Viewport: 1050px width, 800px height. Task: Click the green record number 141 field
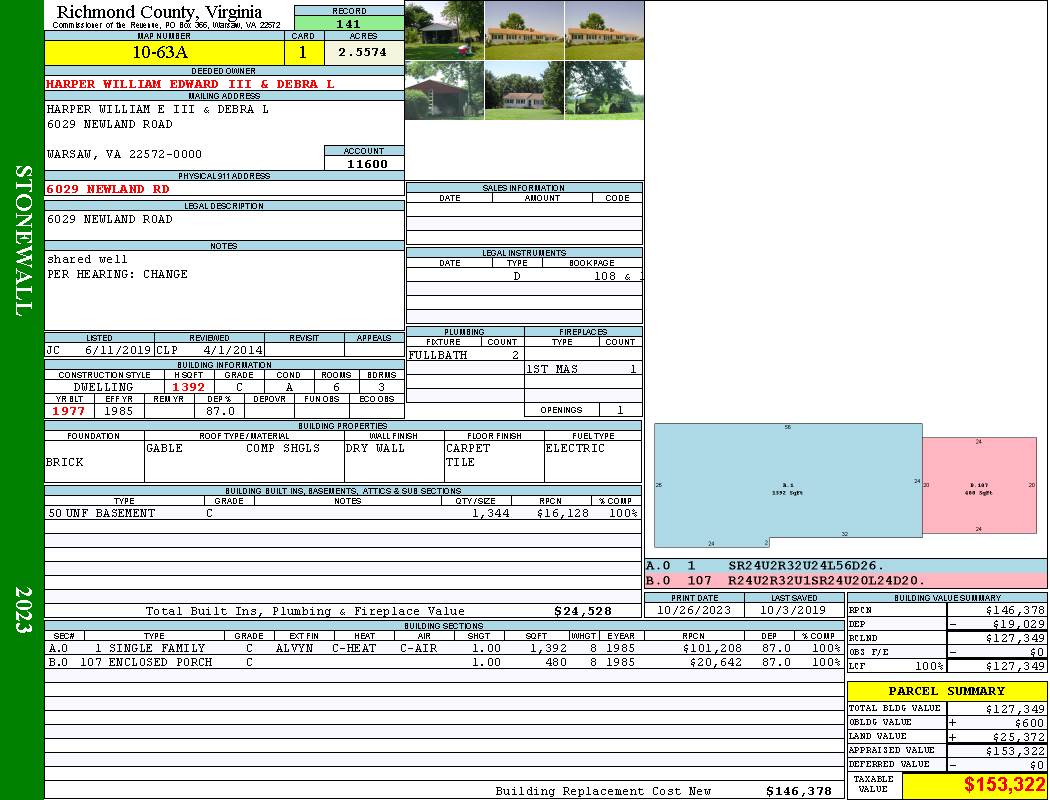[x=349, y=24]
